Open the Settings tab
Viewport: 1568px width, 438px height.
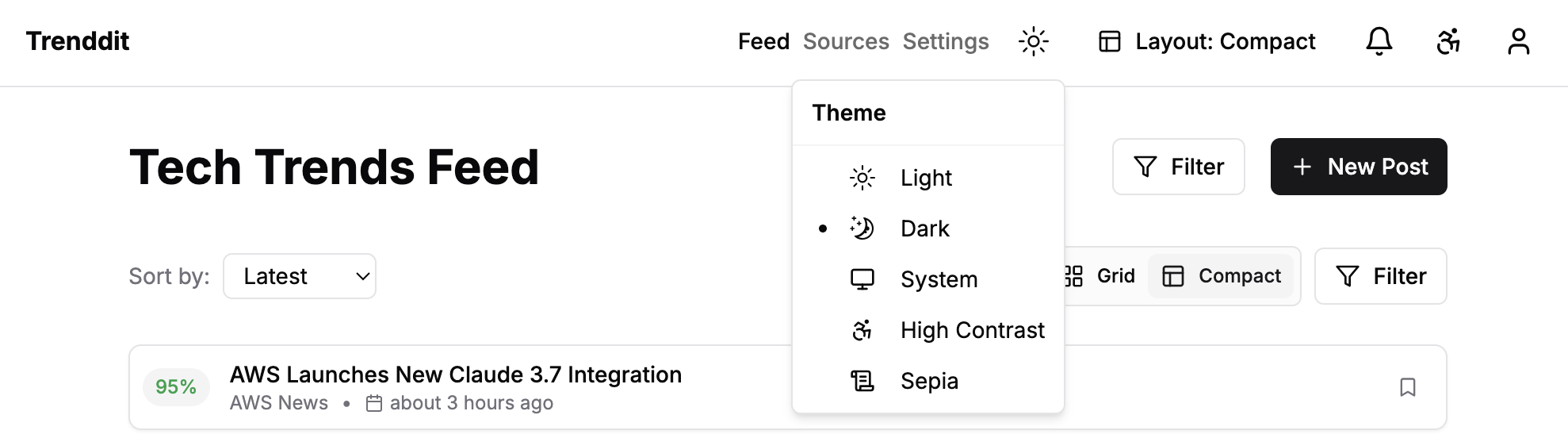coord(946,41)
